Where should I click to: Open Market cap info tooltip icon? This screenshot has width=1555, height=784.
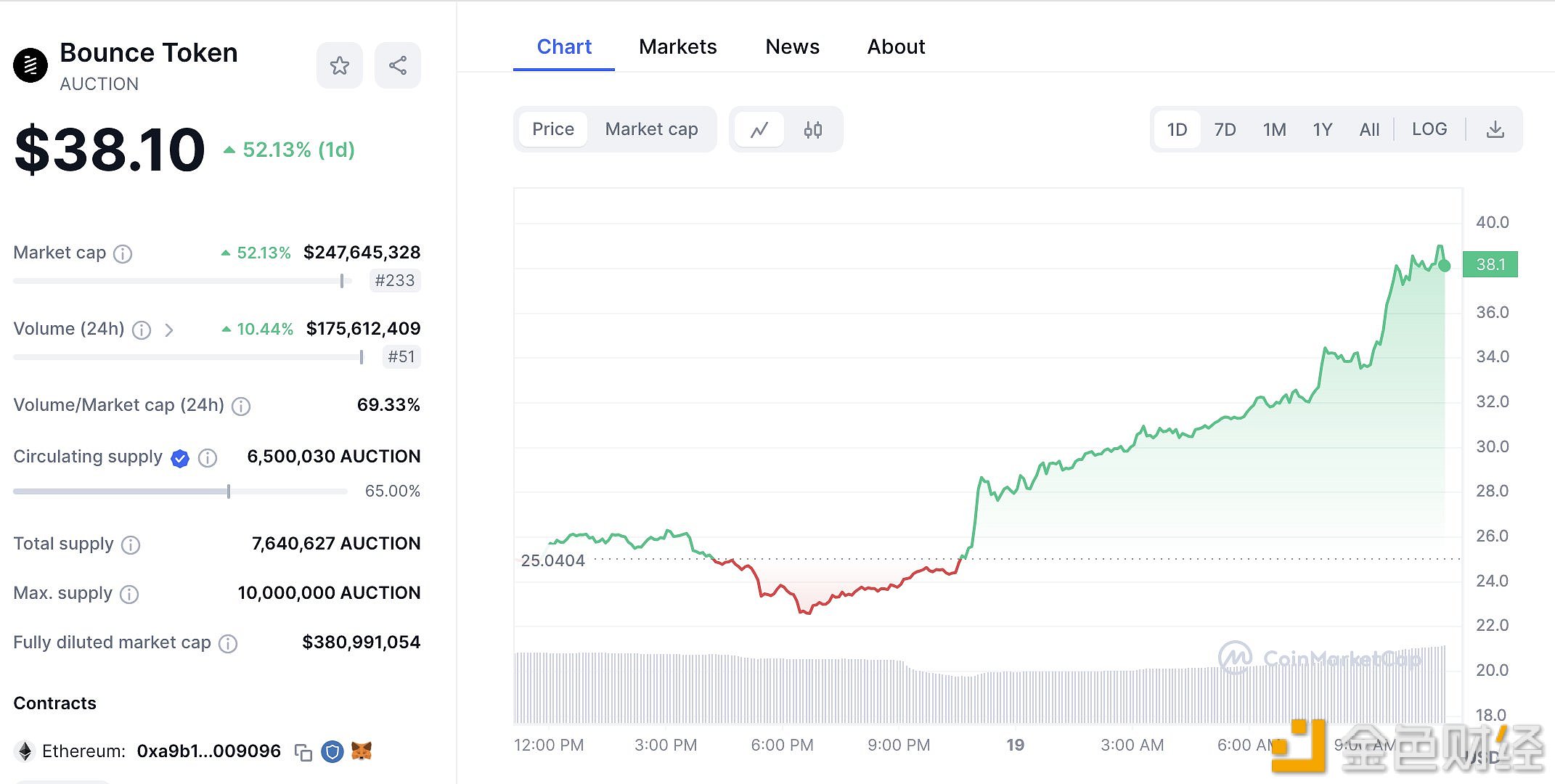[123, 253]
